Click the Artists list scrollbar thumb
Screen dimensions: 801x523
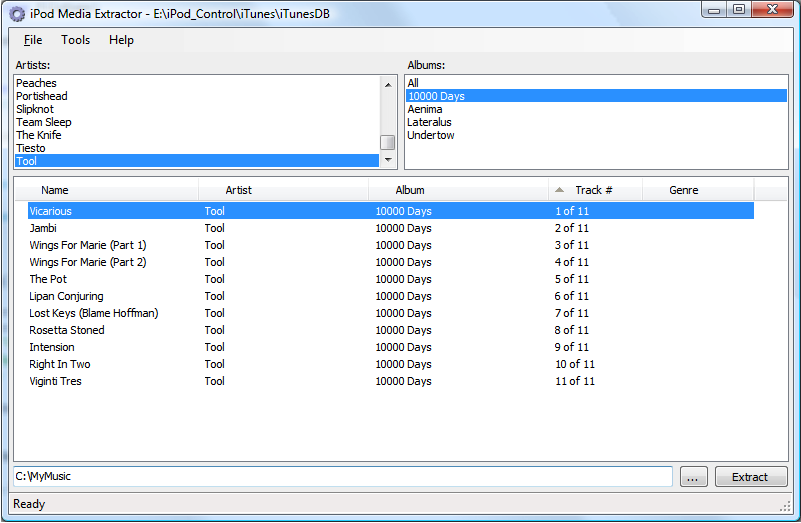tap(388, 142)
